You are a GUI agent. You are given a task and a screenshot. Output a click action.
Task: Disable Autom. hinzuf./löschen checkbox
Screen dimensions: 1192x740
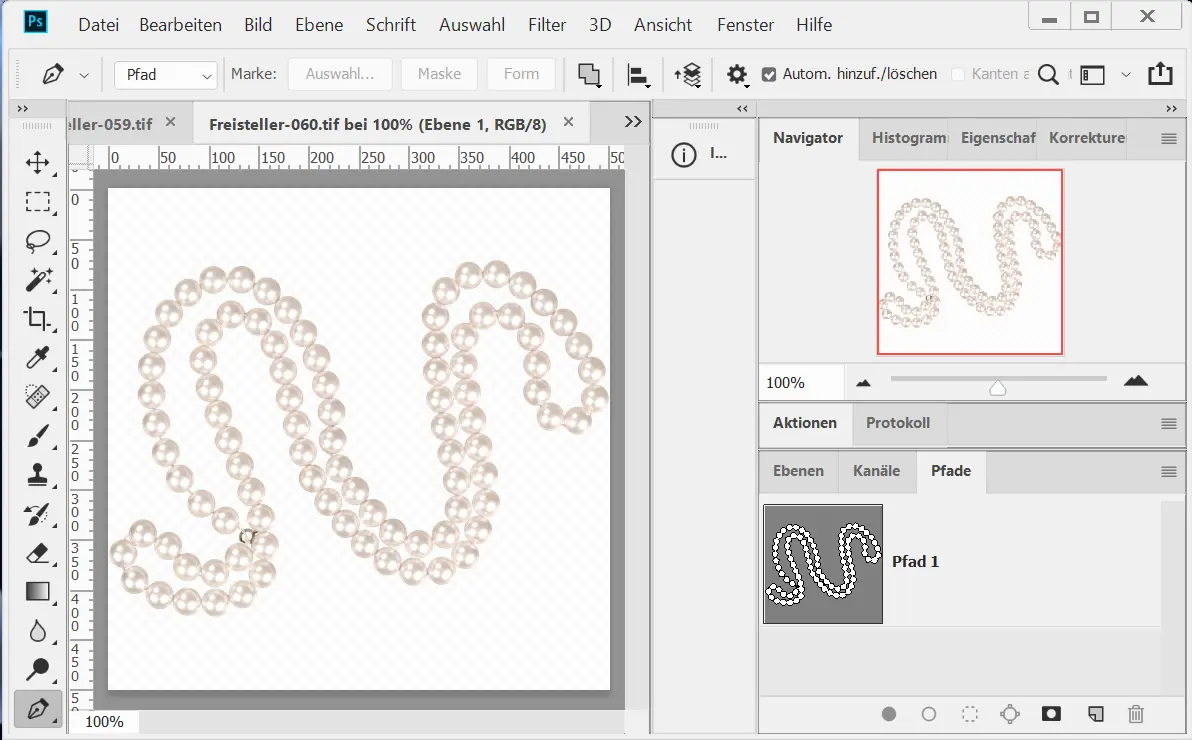point(768,74)
